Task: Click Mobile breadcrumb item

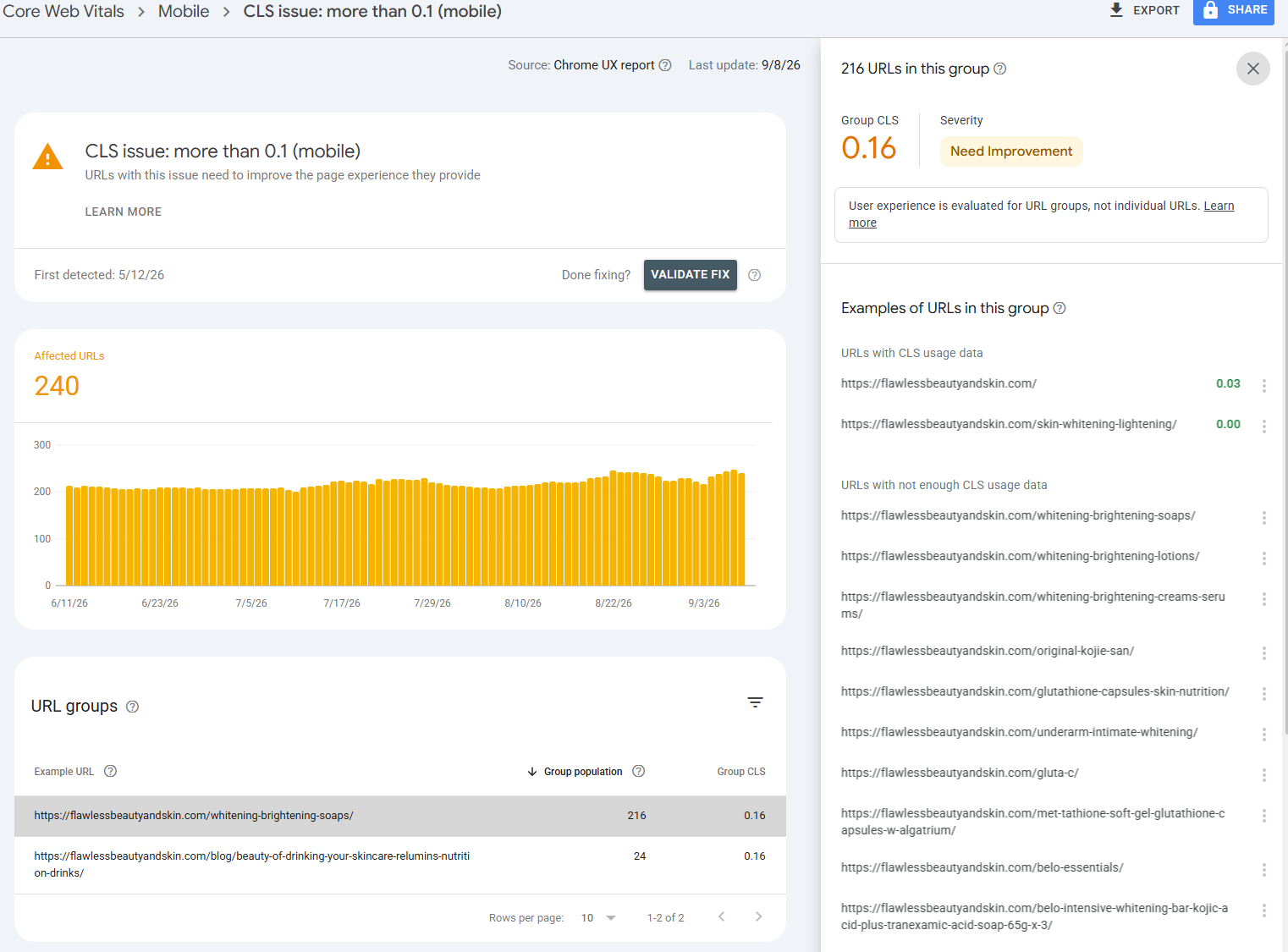Action: 184,11
